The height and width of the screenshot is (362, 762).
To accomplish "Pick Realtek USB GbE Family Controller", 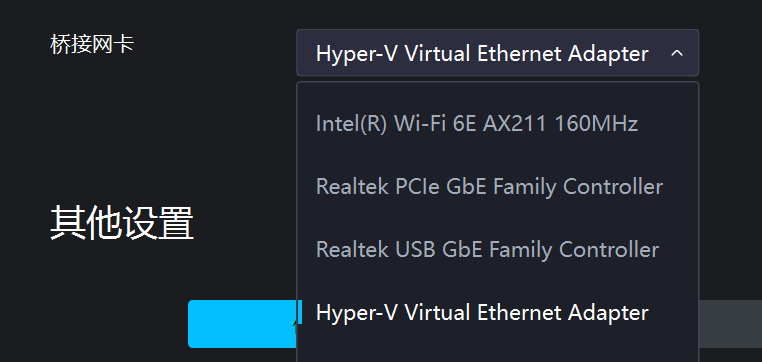I will (498, 250).
